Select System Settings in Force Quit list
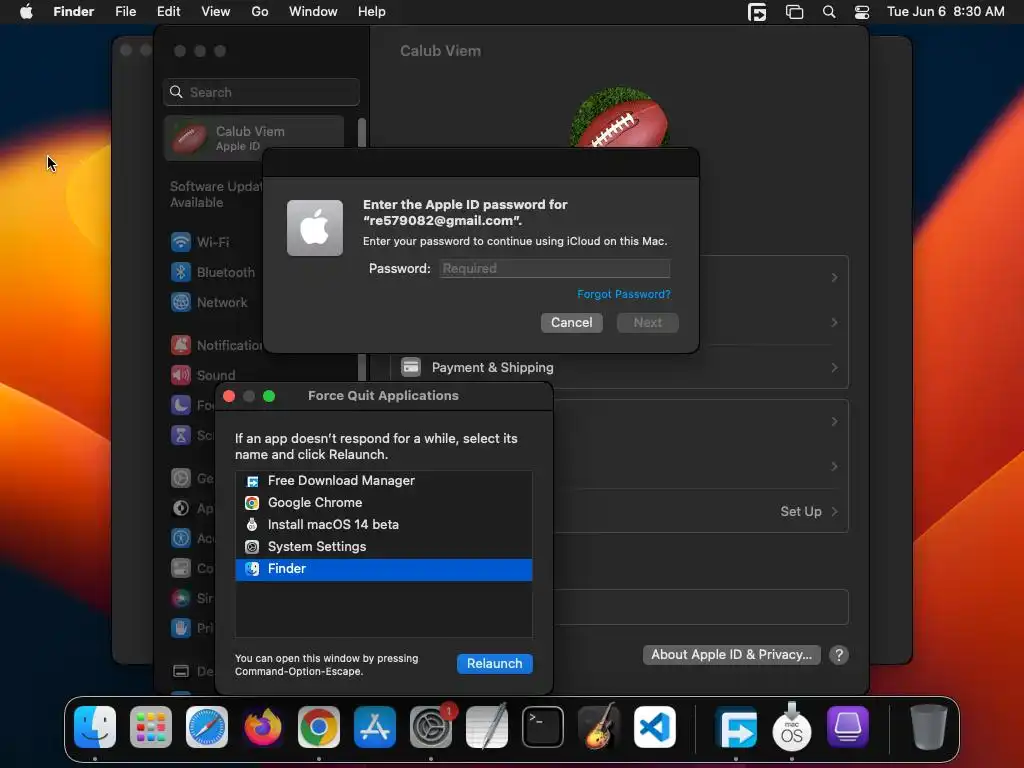The width and height of the screenshot is (1024, 768). tap(384, 547)
